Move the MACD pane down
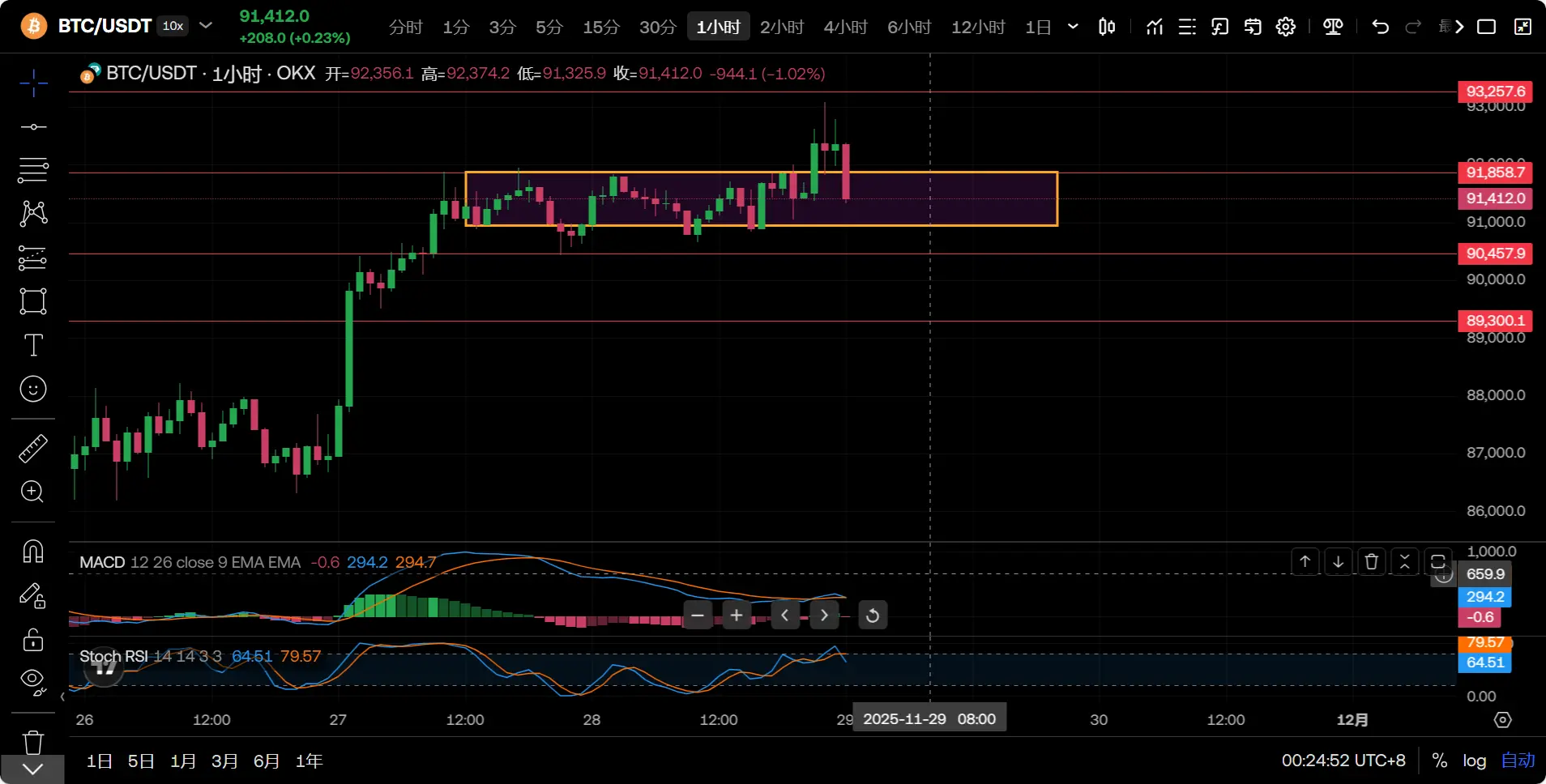Viewport: 1546px width, 784px height. [x=1338, y=561]
